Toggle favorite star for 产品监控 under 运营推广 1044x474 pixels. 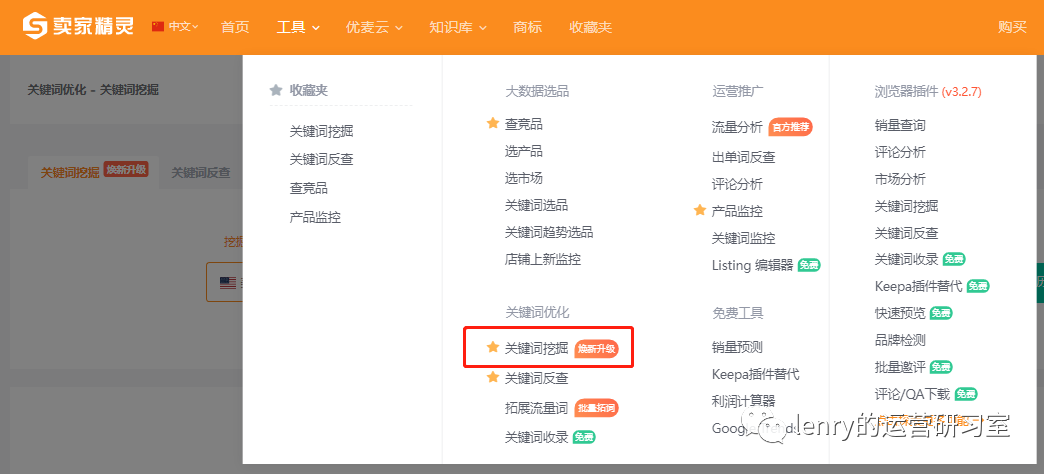[x=699, y=211]
